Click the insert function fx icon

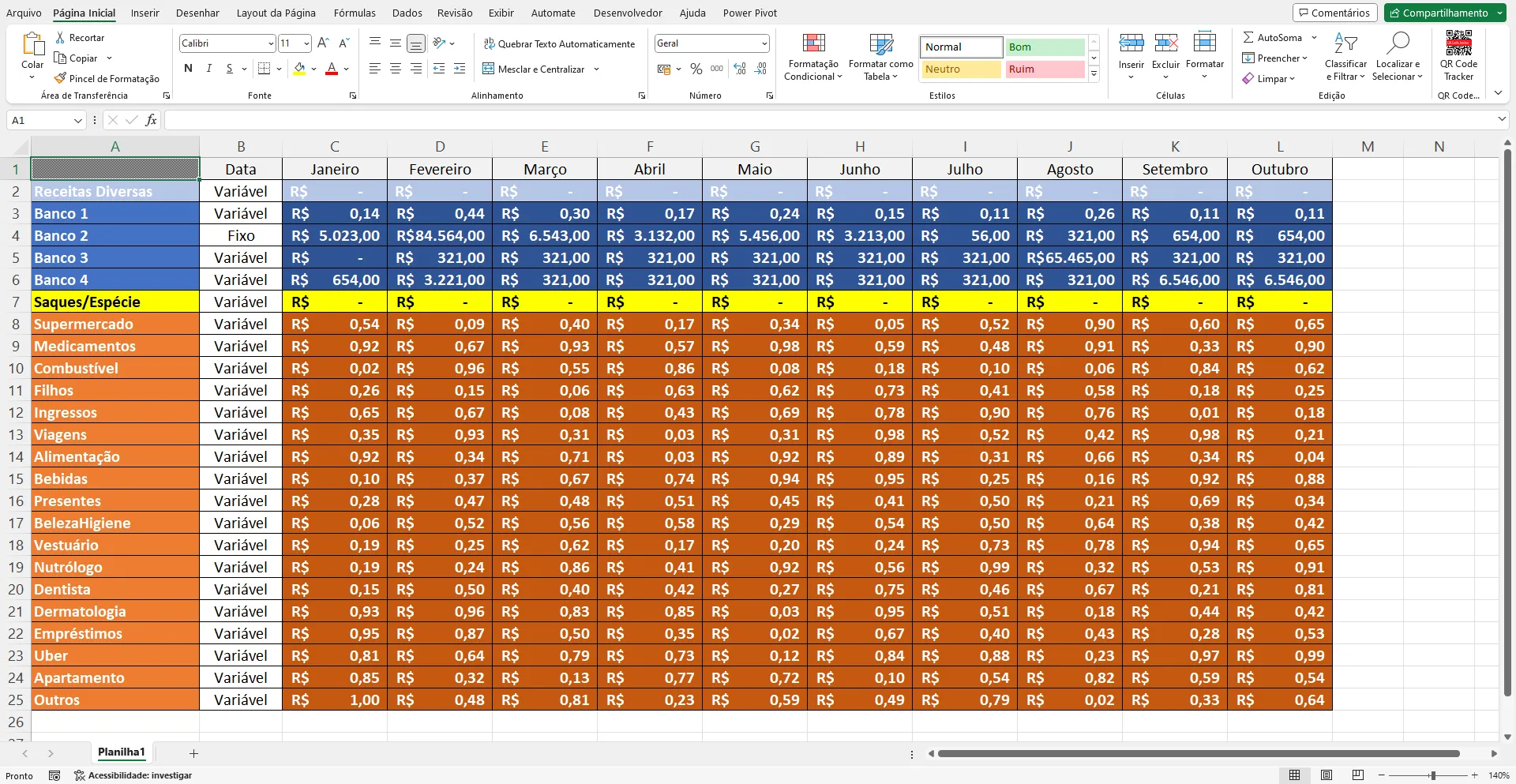coord(151,120)
